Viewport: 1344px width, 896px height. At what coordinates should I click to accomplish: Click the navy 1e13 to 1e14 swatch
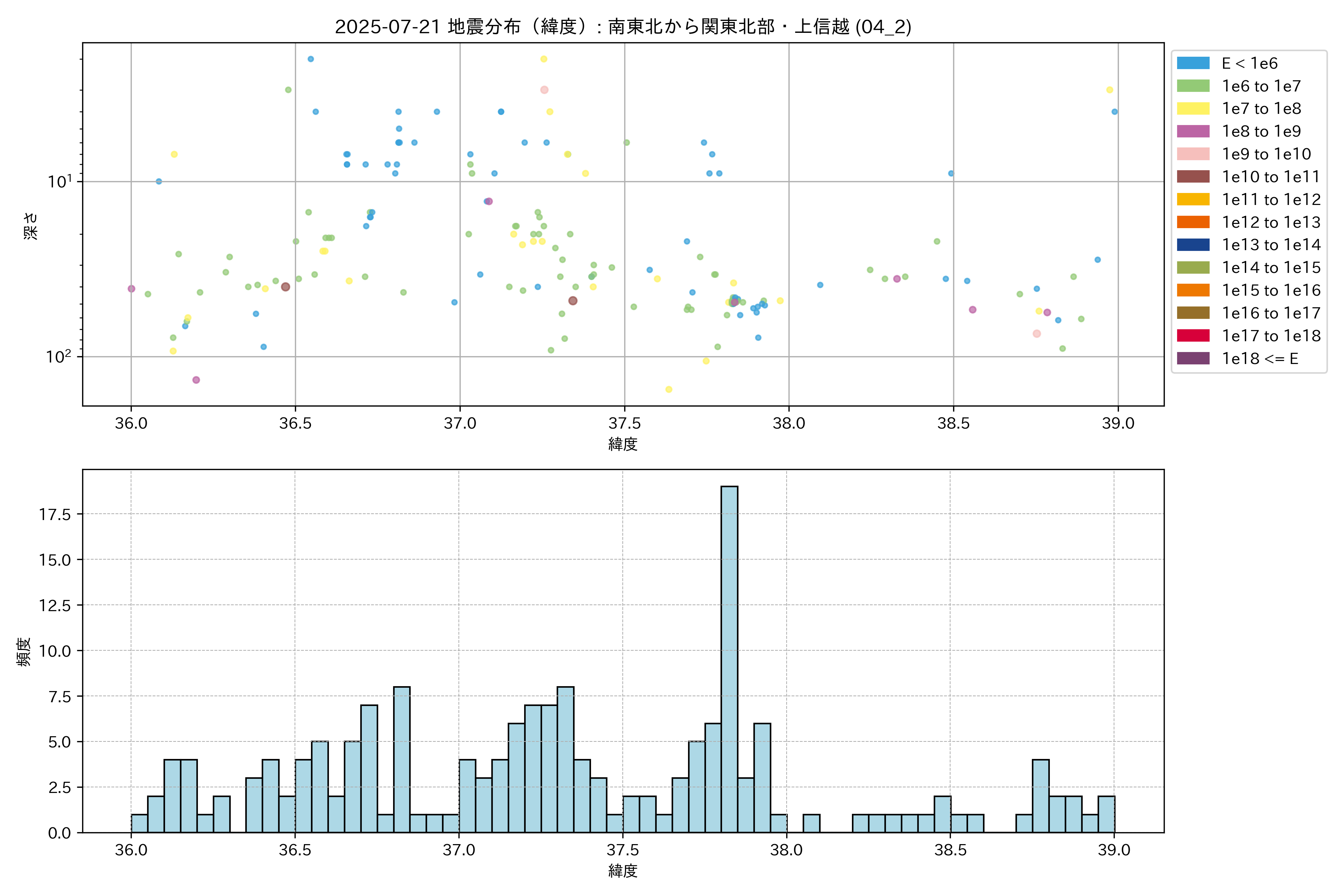[1193, 245]
